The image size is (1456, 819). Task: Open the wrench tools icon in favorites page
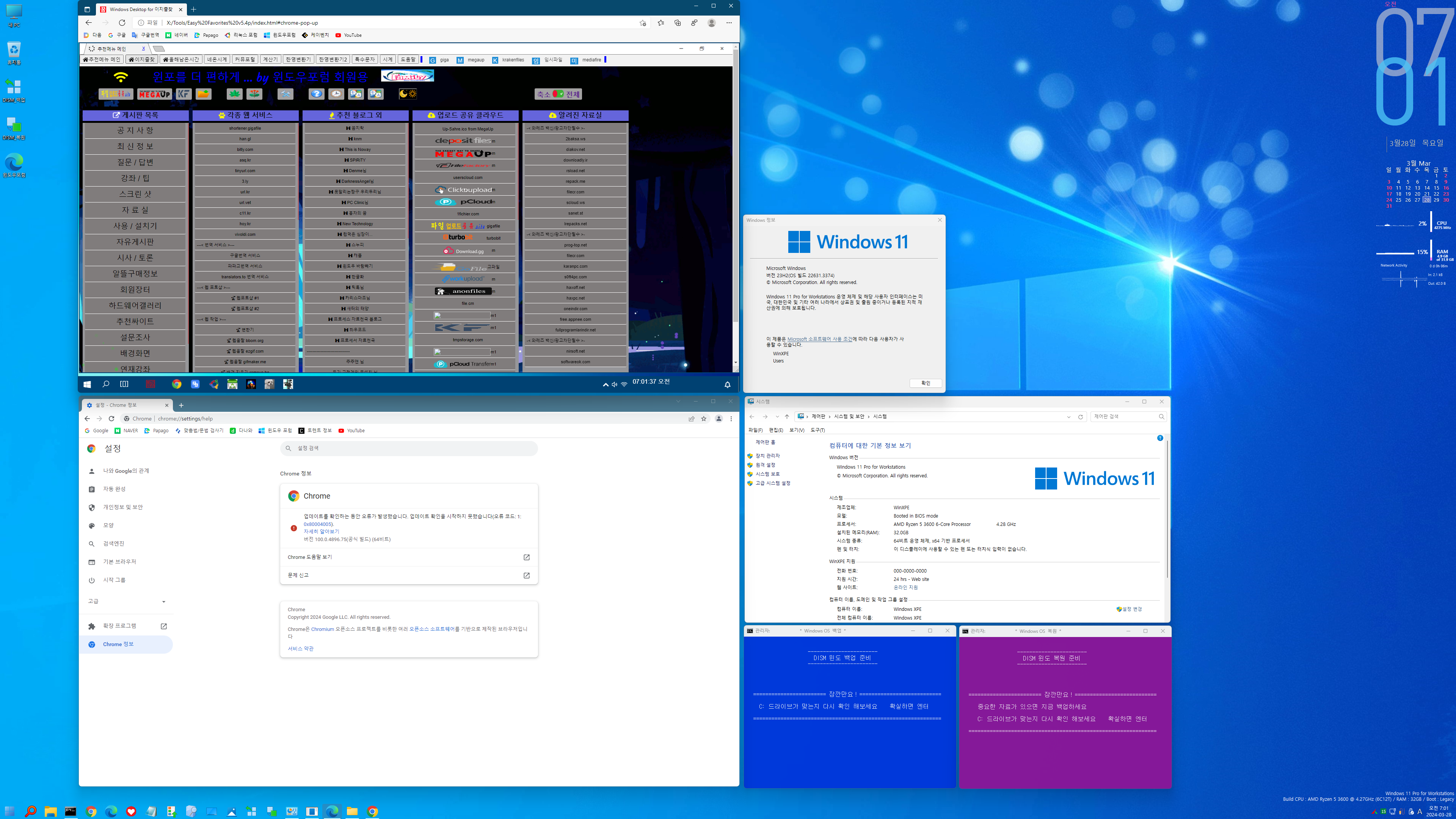[x=286, y=94]
